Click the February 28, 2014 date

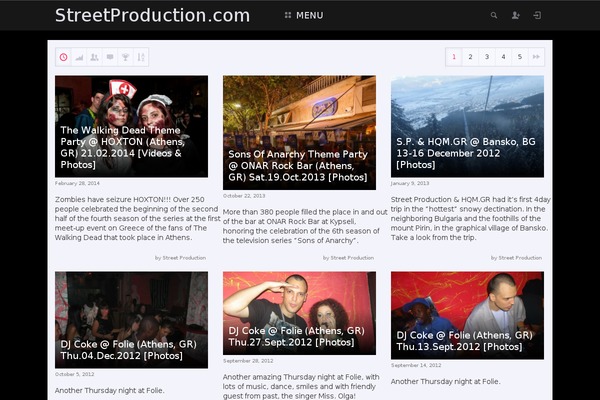tap(77, 183)
